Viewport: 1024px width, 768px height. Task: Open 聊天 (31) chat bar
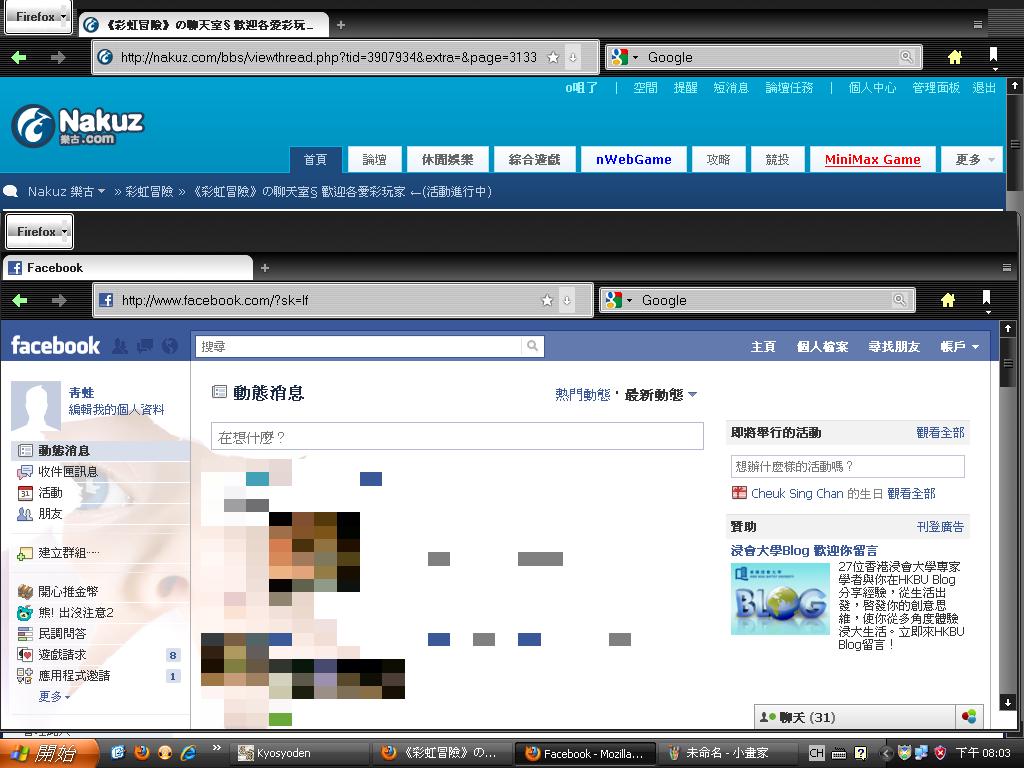854,717
